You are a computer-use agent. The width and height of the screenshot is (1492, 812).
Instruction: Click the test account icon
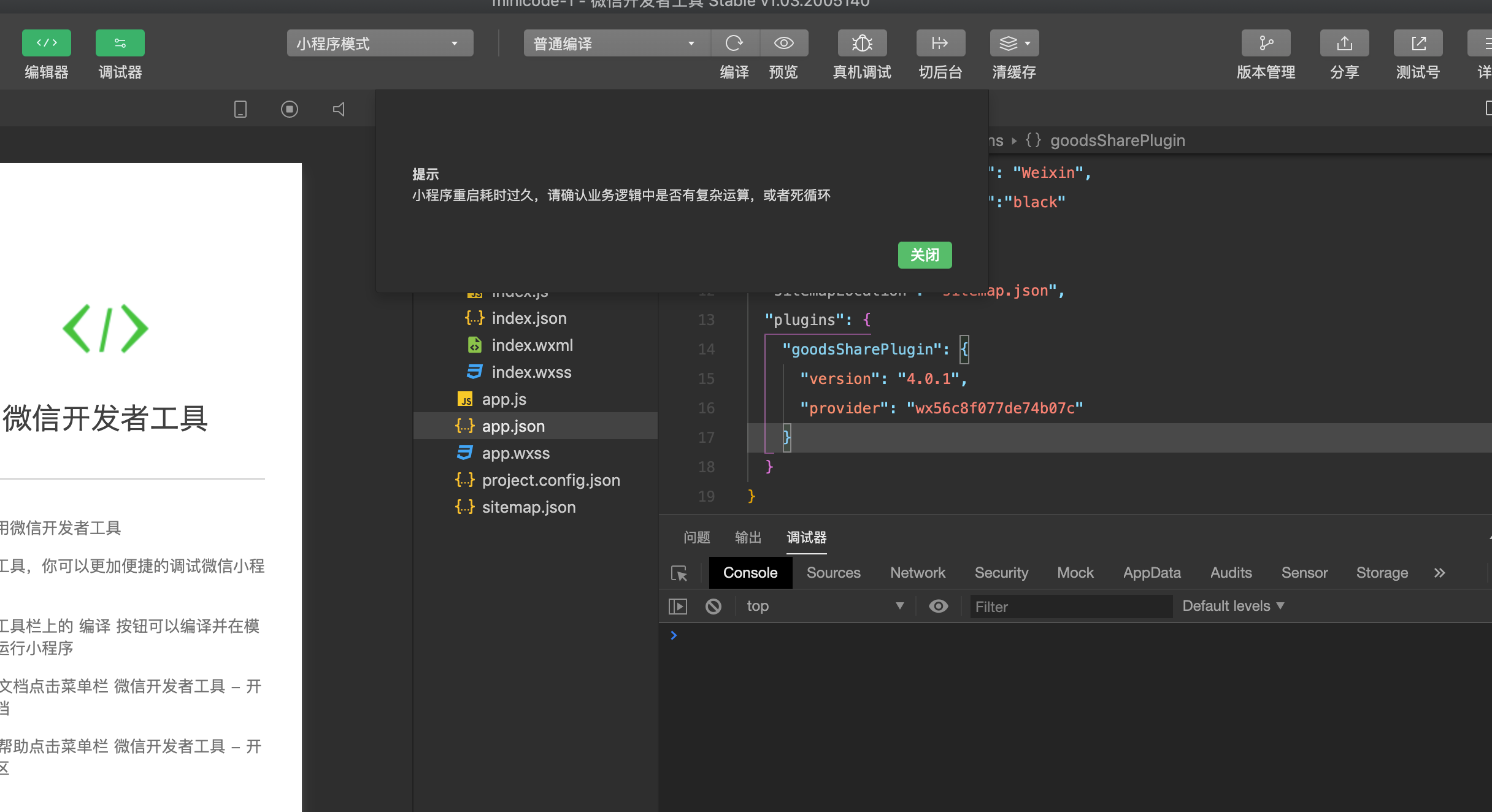pyautogui.click(x=1418, y=43)
